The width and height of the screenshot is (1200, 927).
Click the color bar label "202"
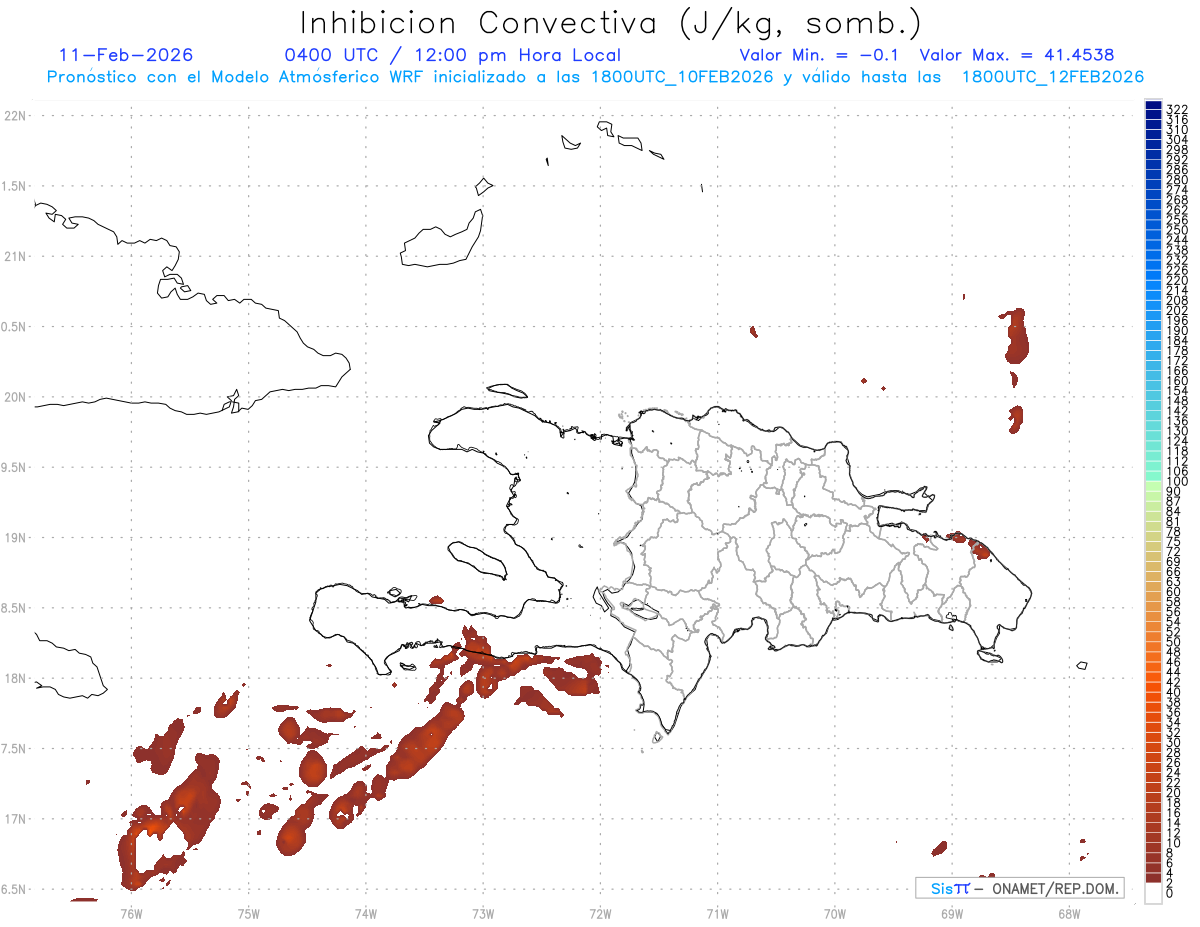(x=1177, y=310)
